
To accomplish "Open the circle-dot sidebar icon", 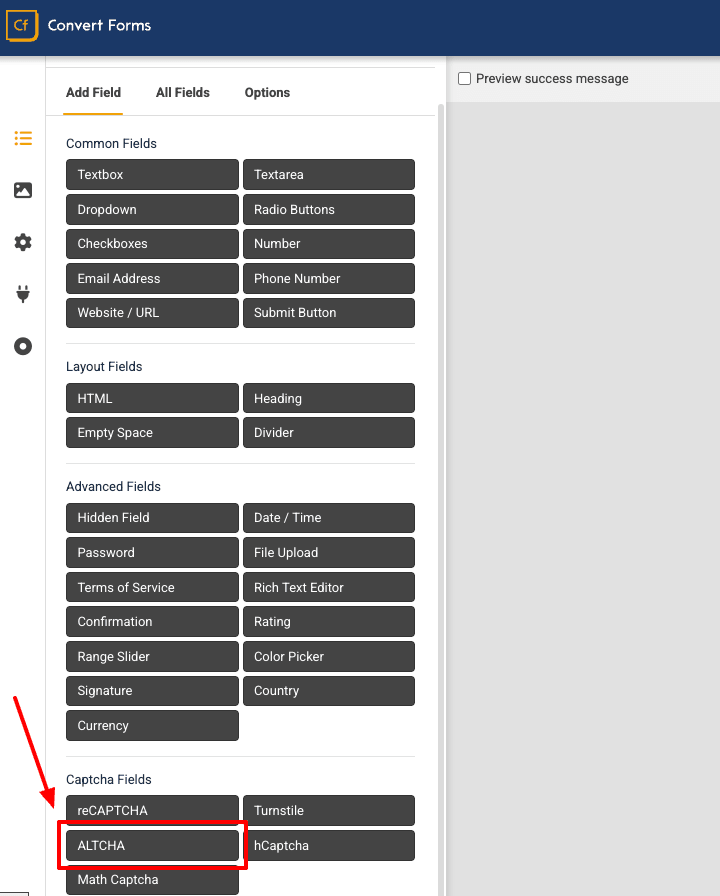I will 23,346.
